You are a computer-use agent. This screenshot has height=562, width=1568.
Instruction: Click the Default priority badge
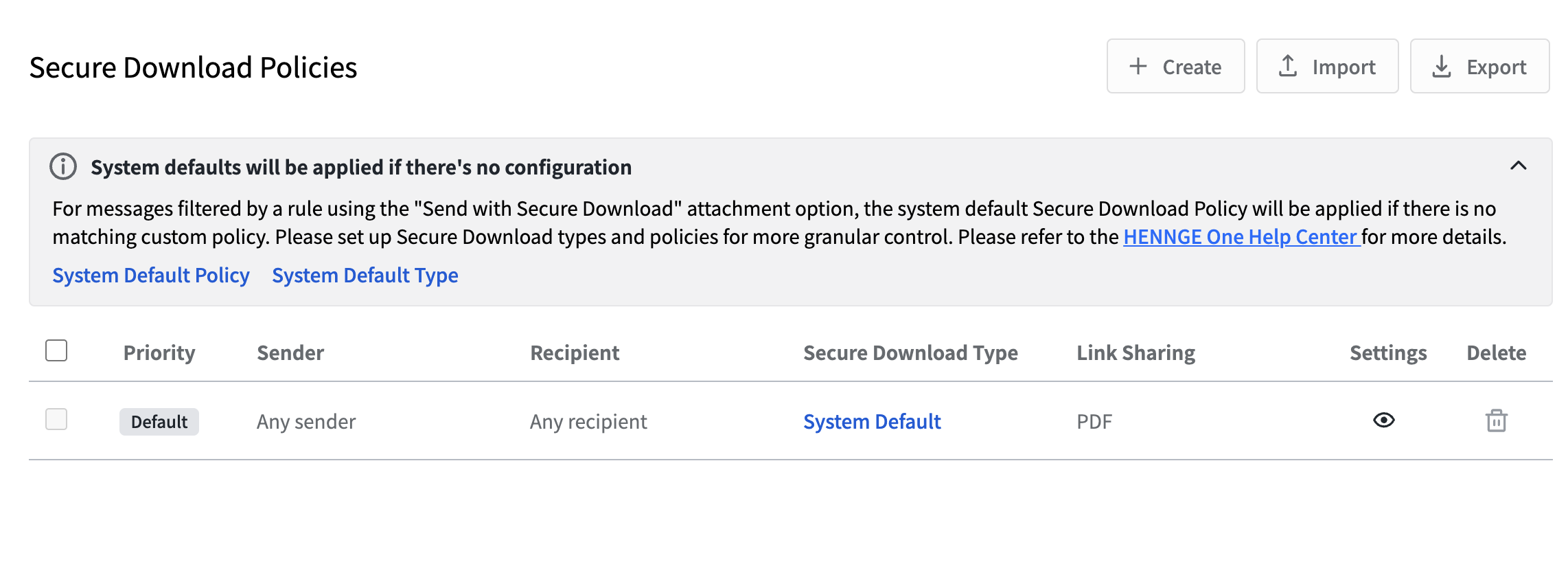click(159, 421)
